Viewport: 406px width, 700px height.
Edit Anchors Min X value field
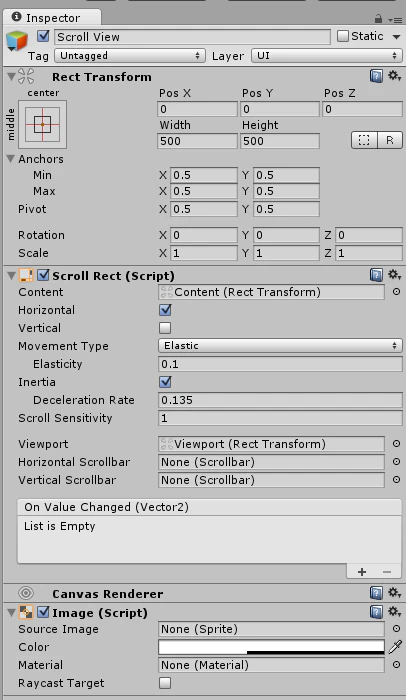pos(204,175)
